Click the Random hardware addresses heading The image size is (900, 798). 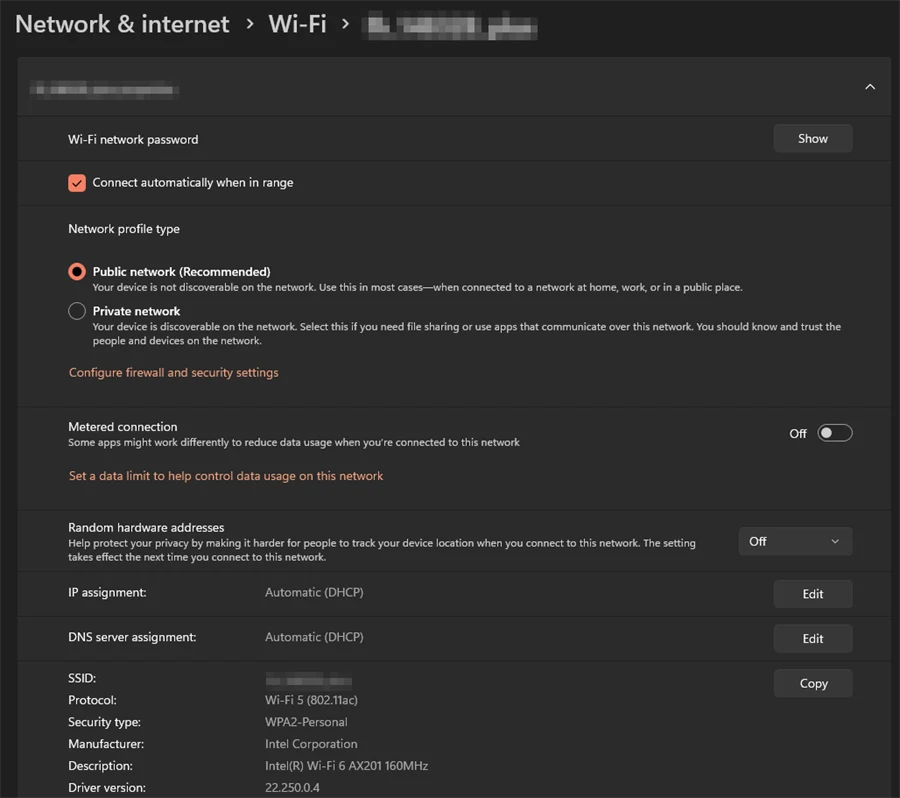coord(146,528)
